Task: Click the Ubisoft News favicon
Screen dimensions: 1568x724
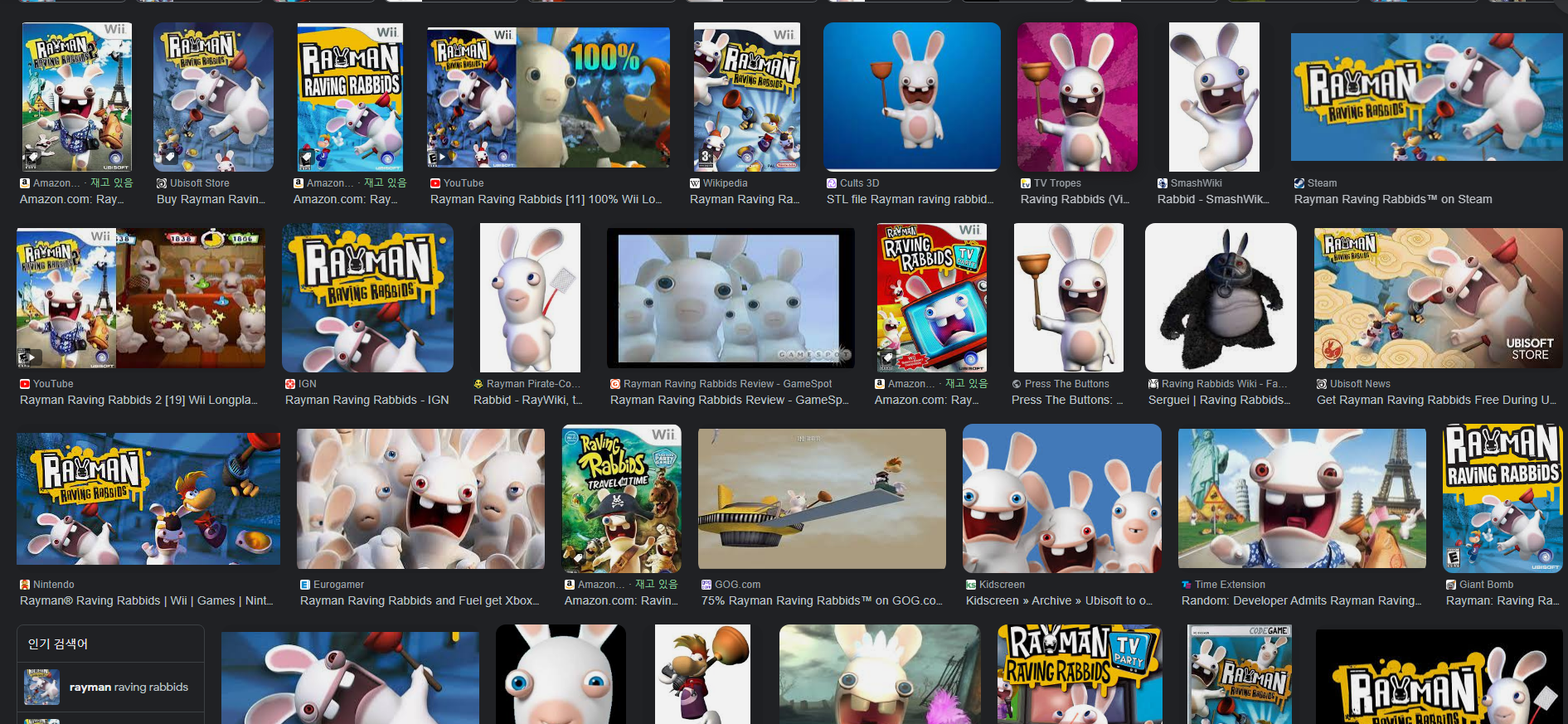Action: pyautogui.click(x=1322, y=384)
